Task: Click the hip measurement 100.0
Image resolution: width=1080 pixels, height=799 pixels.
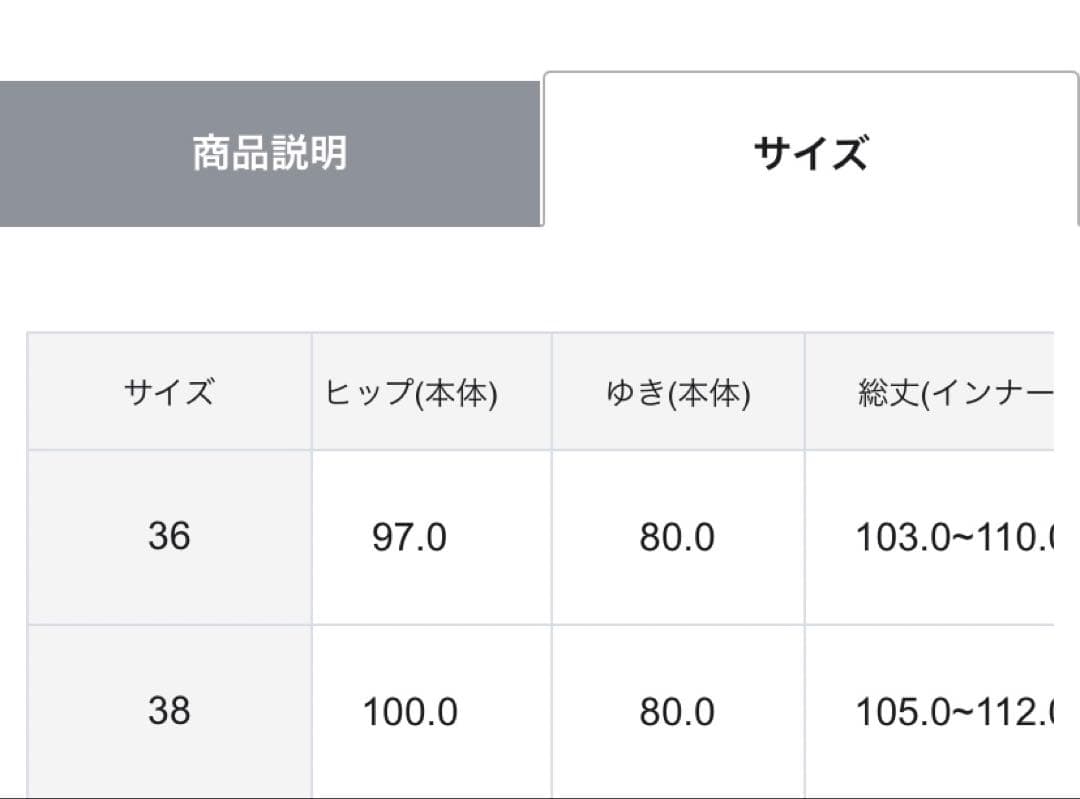Action: tap(408, 711)
